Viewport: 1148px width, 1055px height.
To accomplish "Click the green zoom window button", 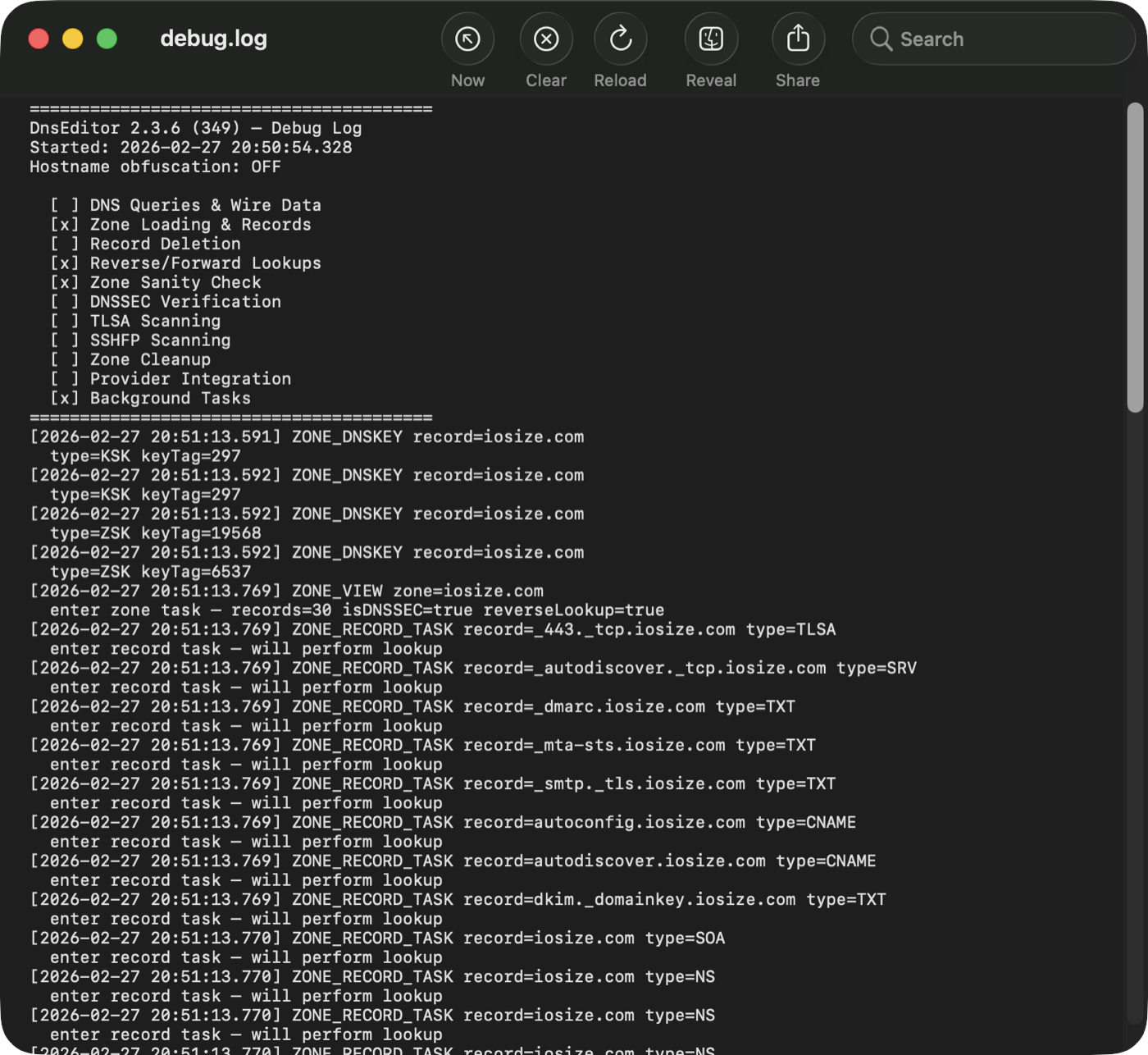I will tap(107, 39).
